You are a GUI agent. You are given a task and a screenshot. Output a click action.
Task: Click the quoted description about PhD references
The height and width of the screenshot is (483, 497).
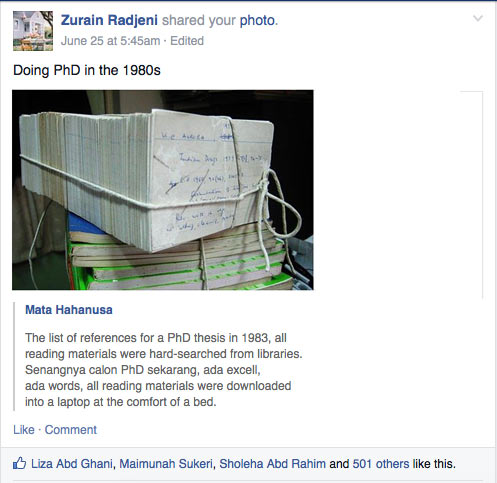point(163,370)
